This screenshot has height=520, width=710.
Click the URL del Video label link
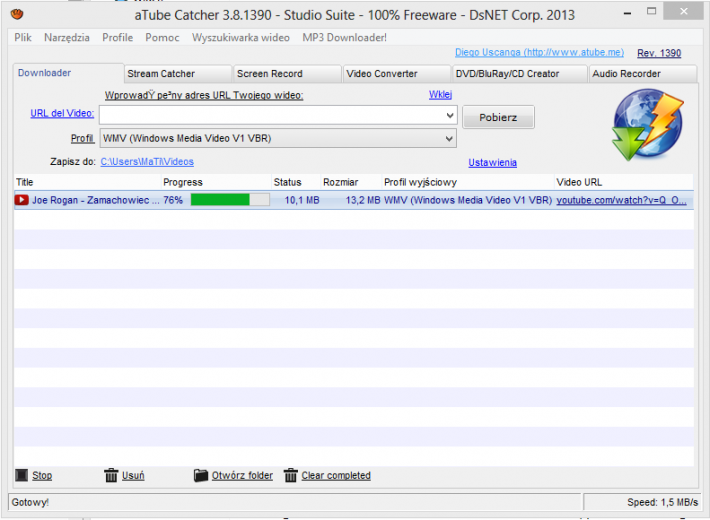(x=62, y=113)
